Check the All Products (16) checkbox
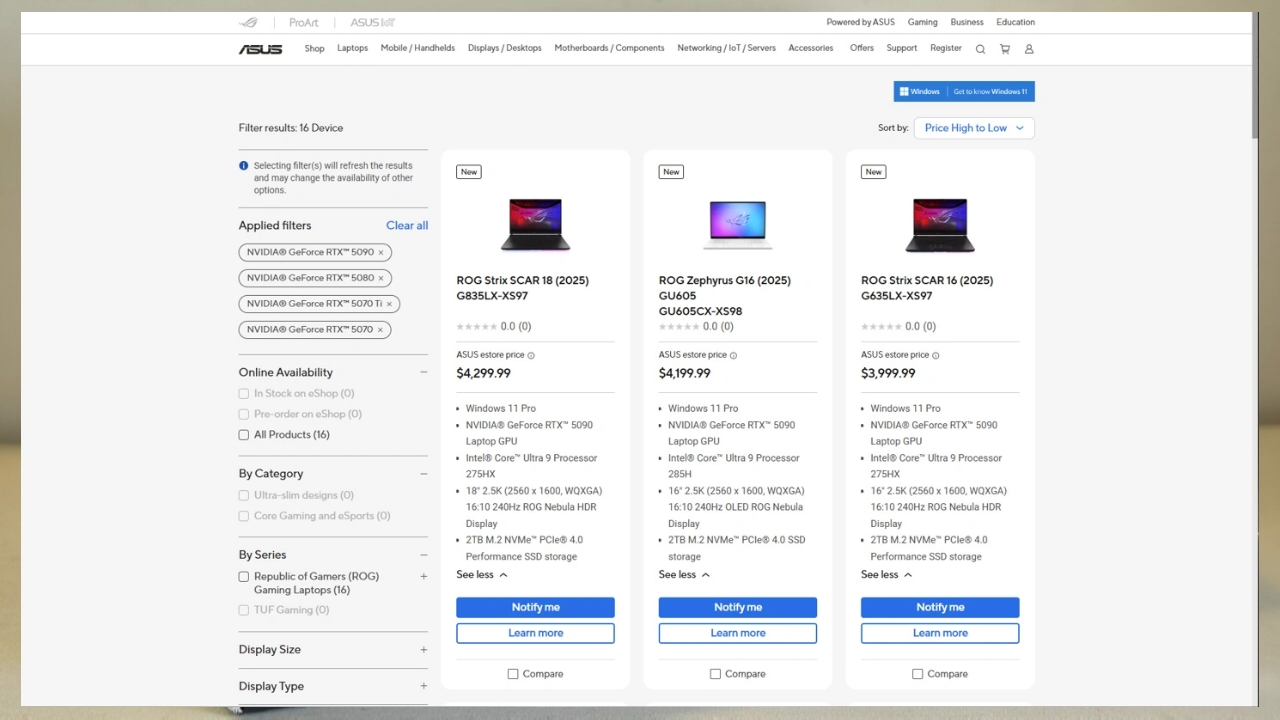 tap(243, 435)
